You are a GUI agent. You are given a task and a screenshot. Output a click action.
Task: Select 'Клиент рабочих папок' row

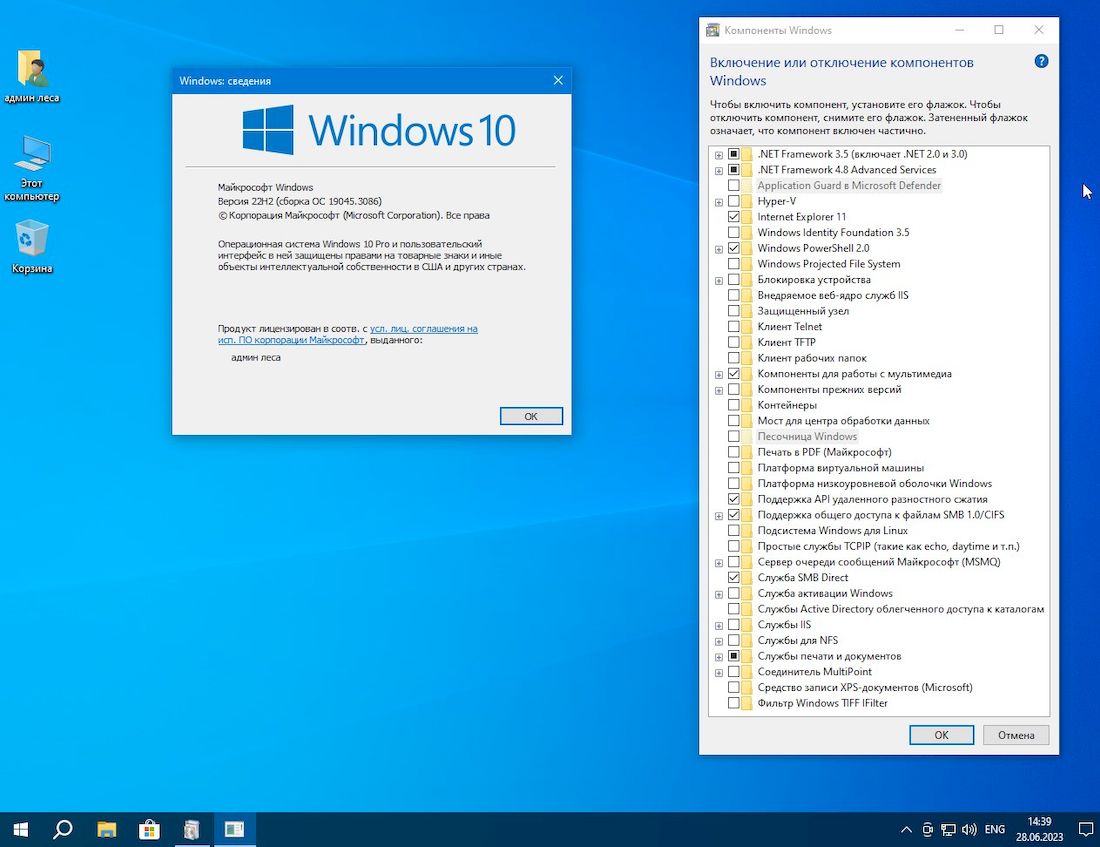(x=812, y=358)
